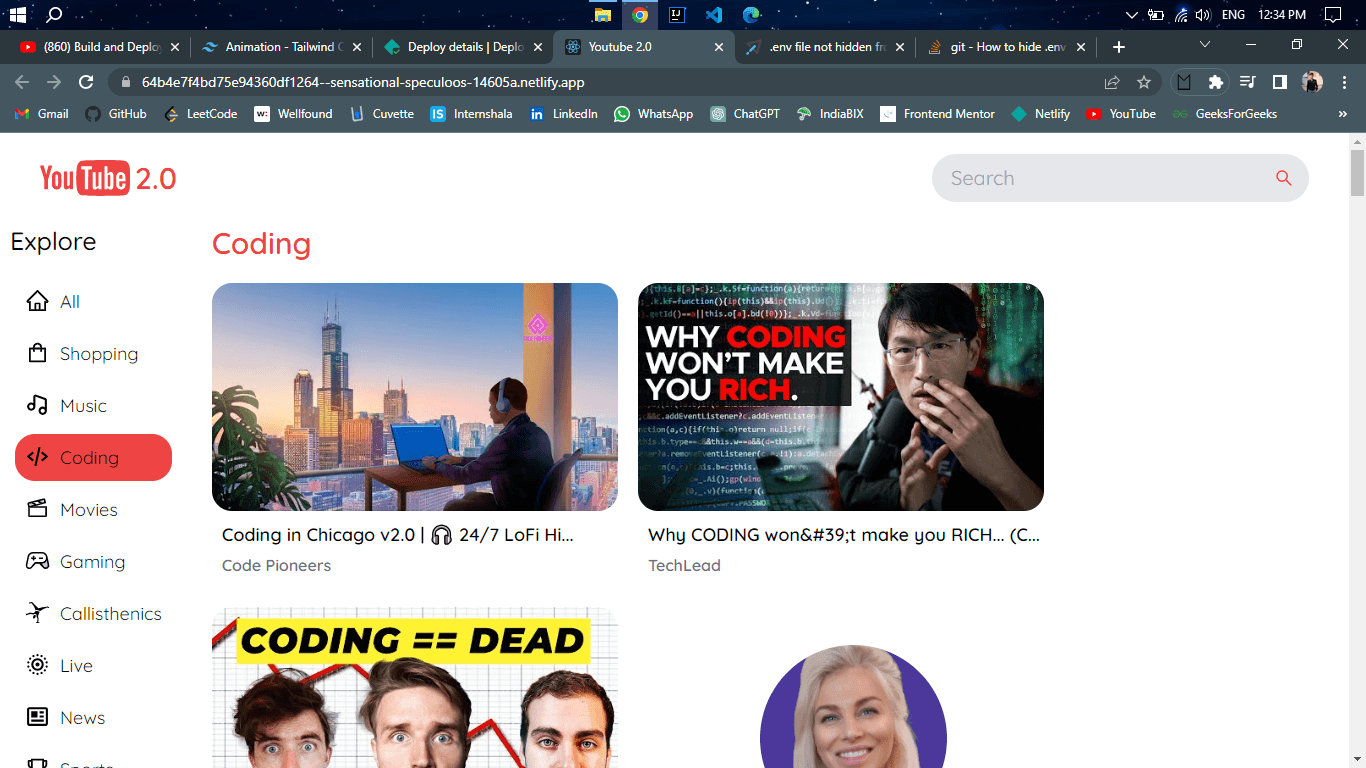Image resolution: width=1366 pixels, height=768 pixels.
Task: Open Microsoft Edge from the taskbar
Action: (x=751, y=15)
